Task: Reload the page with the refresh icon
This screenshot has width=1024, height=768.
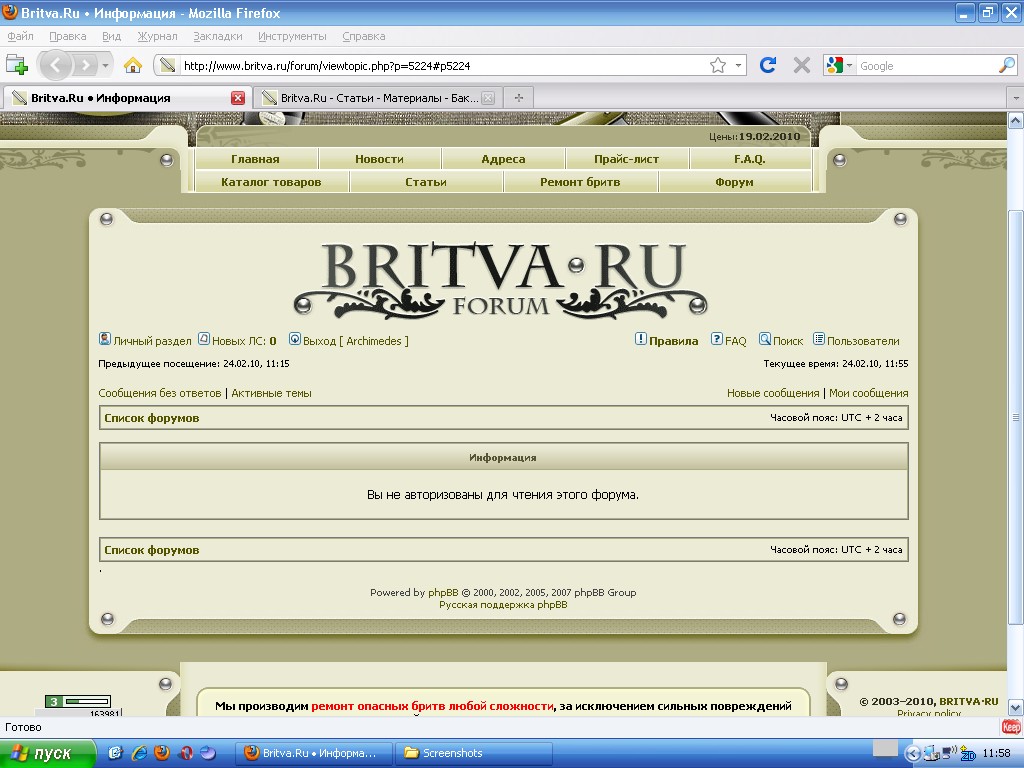Action: [768, 66]
